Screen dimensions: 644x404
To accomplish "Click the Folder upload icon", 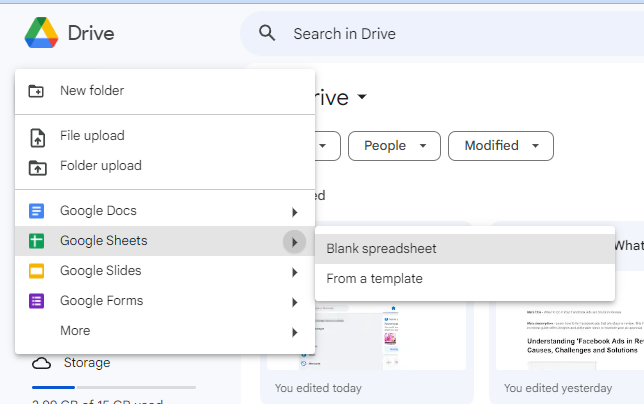I will (x=37, y=168).
